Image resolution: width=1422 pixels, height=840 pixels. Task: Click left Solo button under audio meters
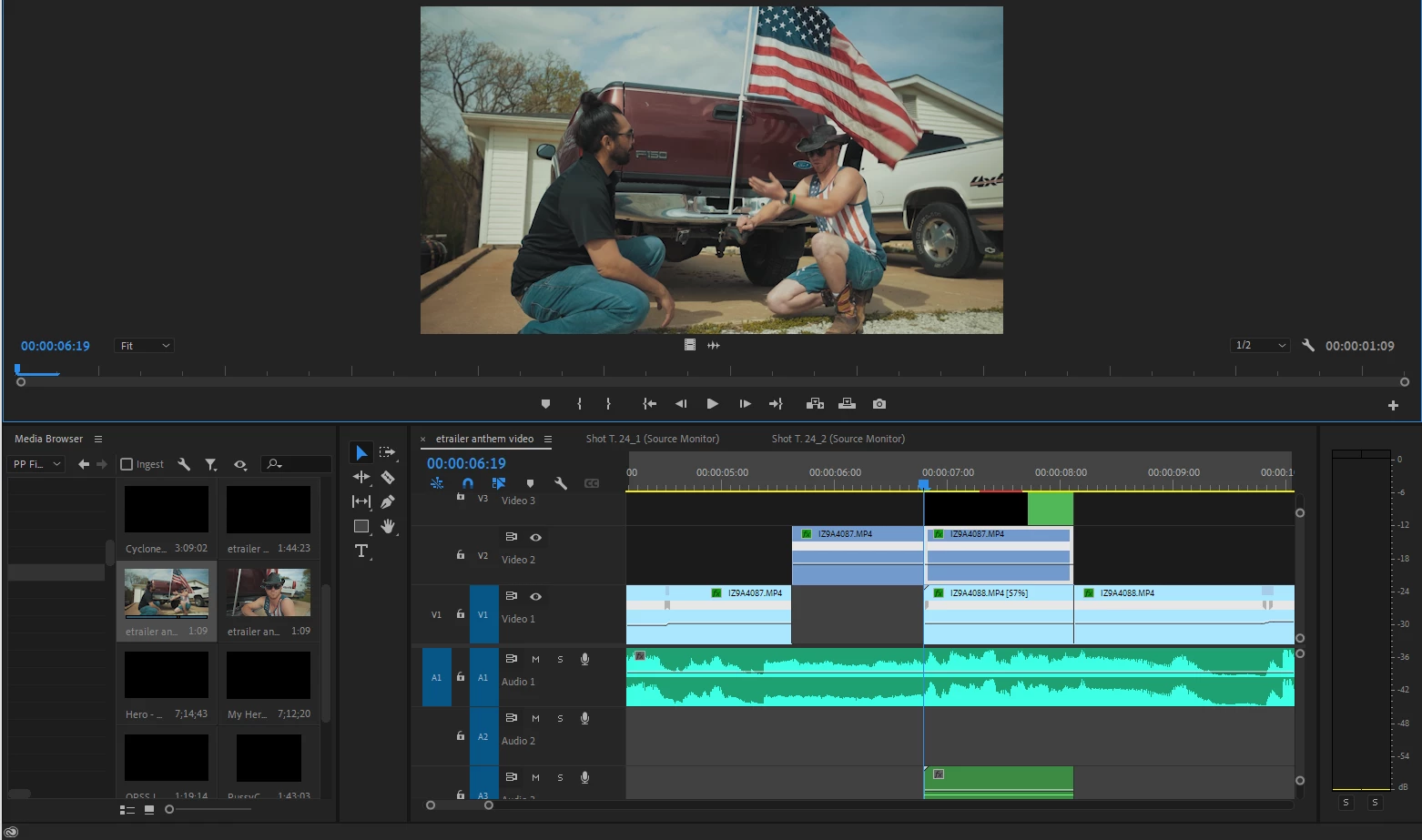(x=1346, y=803)
